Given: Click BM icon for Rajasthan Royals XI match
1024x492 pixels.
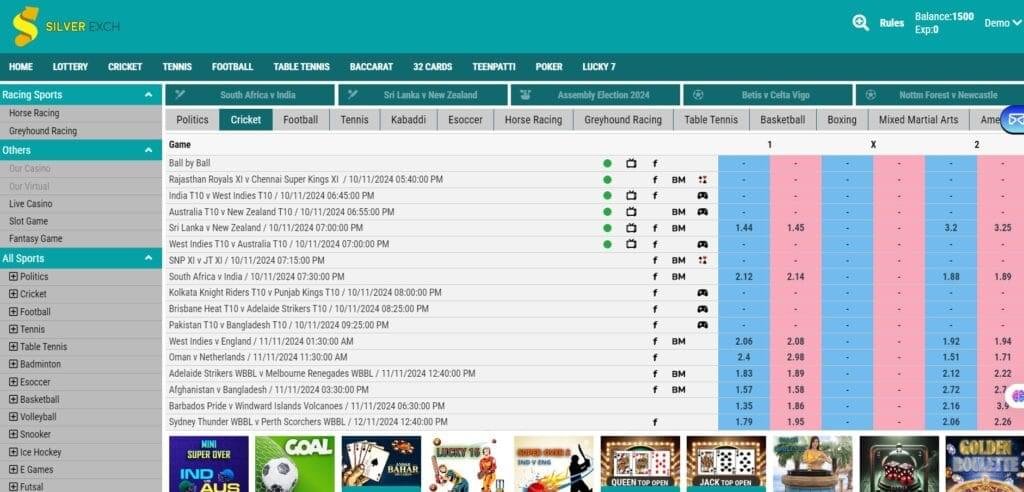Looking at the screenshot, I should [x=679, y=180].
